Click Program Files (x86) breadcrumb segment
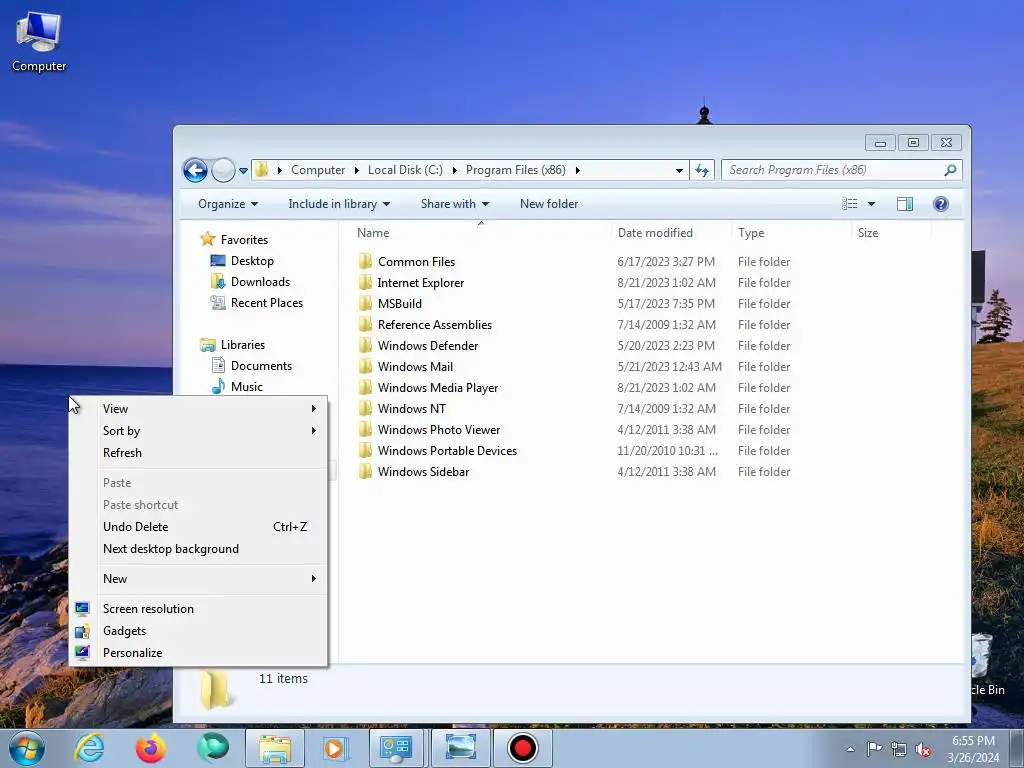Image resolution: width=1024 pixels, height=768 pixels. (x=515, y=170)
